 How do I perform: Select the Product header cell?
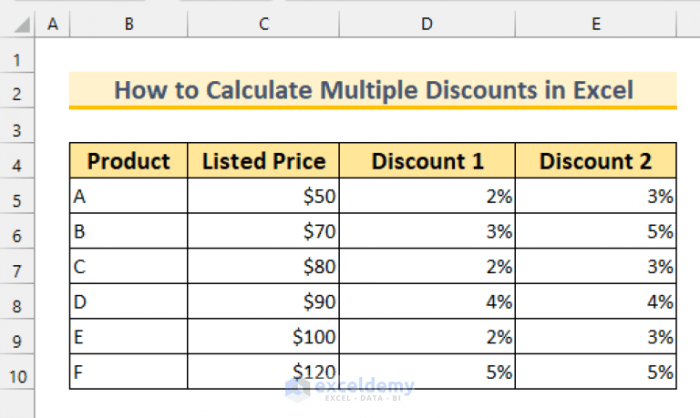point(128,162)
